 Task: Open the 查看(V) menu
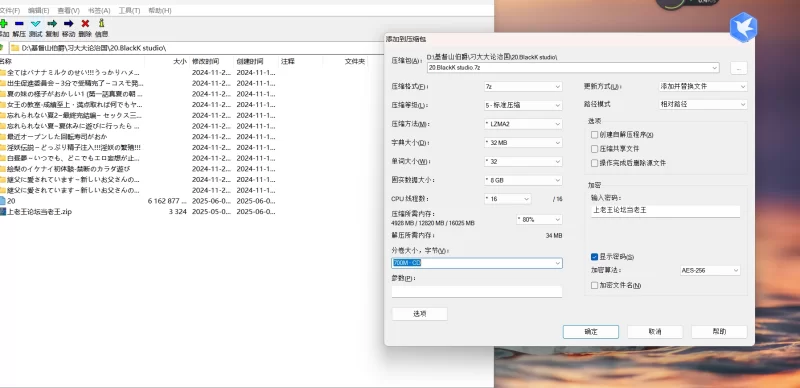pyautogui.click(x=68, y=10)
